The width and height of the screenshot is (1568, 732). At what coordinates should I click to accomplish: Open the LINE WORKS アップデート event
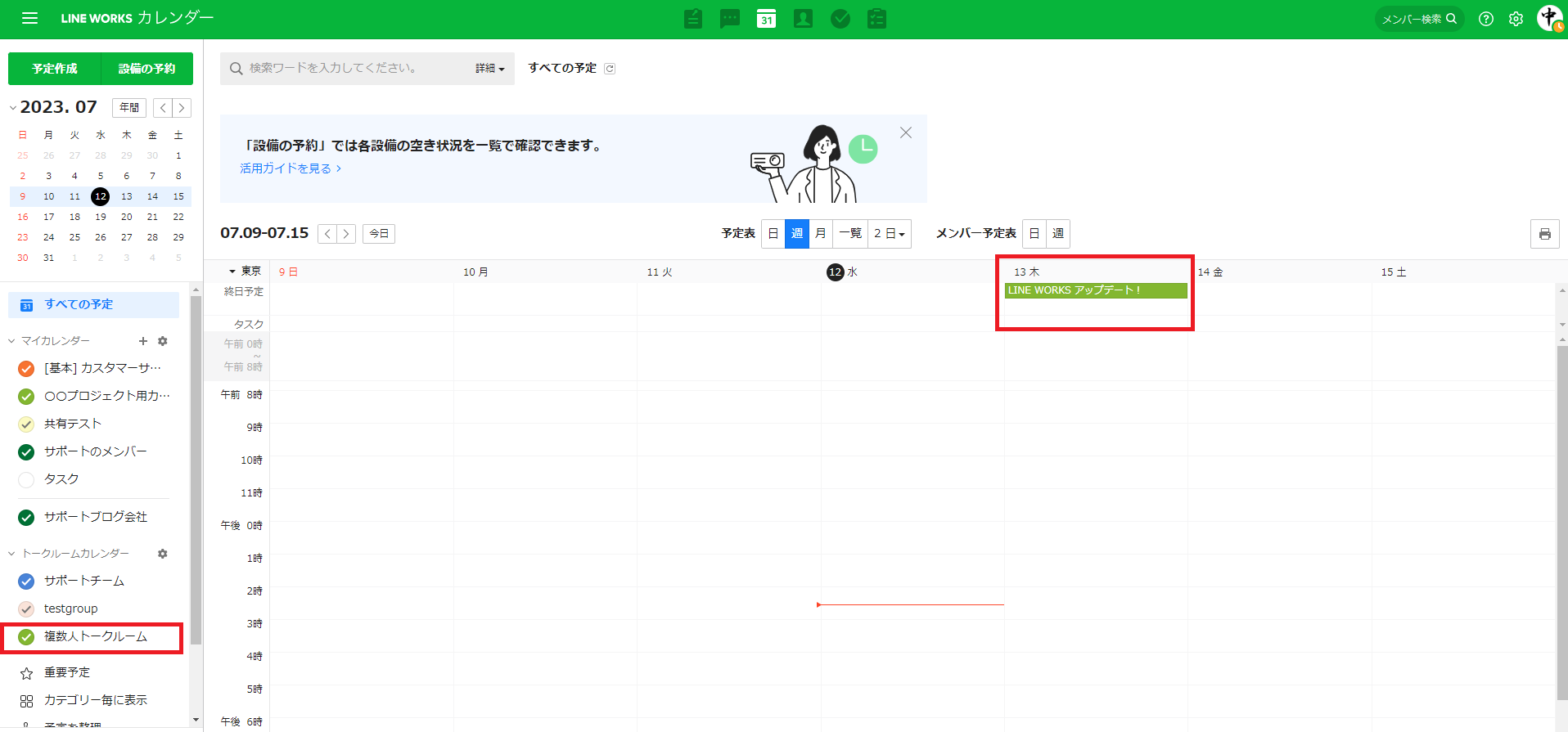[x=1095, y=290]
